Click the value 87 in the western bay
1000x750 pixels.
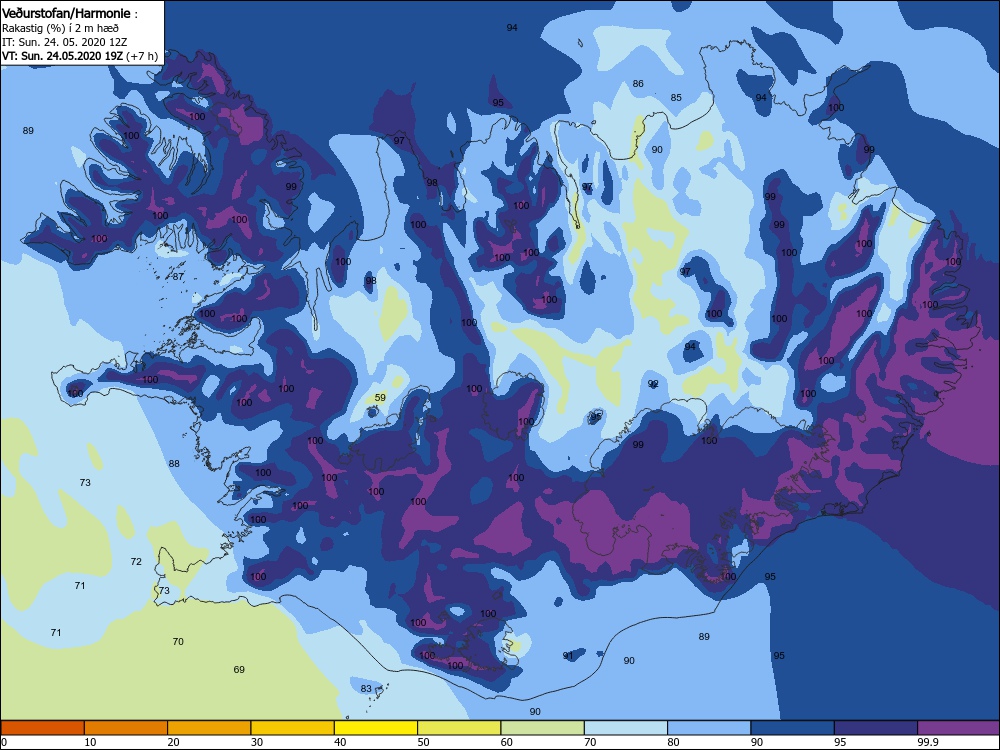point(179,276)
